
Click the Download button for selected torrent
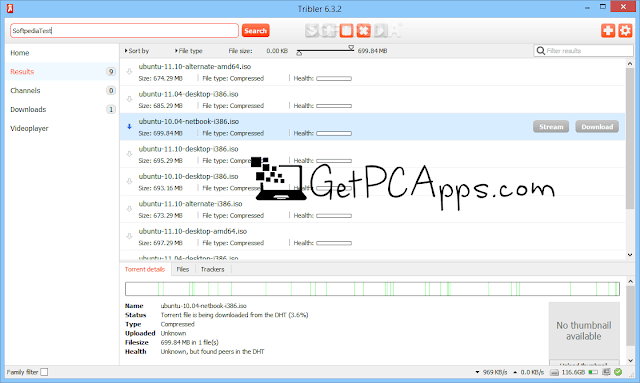597,127
